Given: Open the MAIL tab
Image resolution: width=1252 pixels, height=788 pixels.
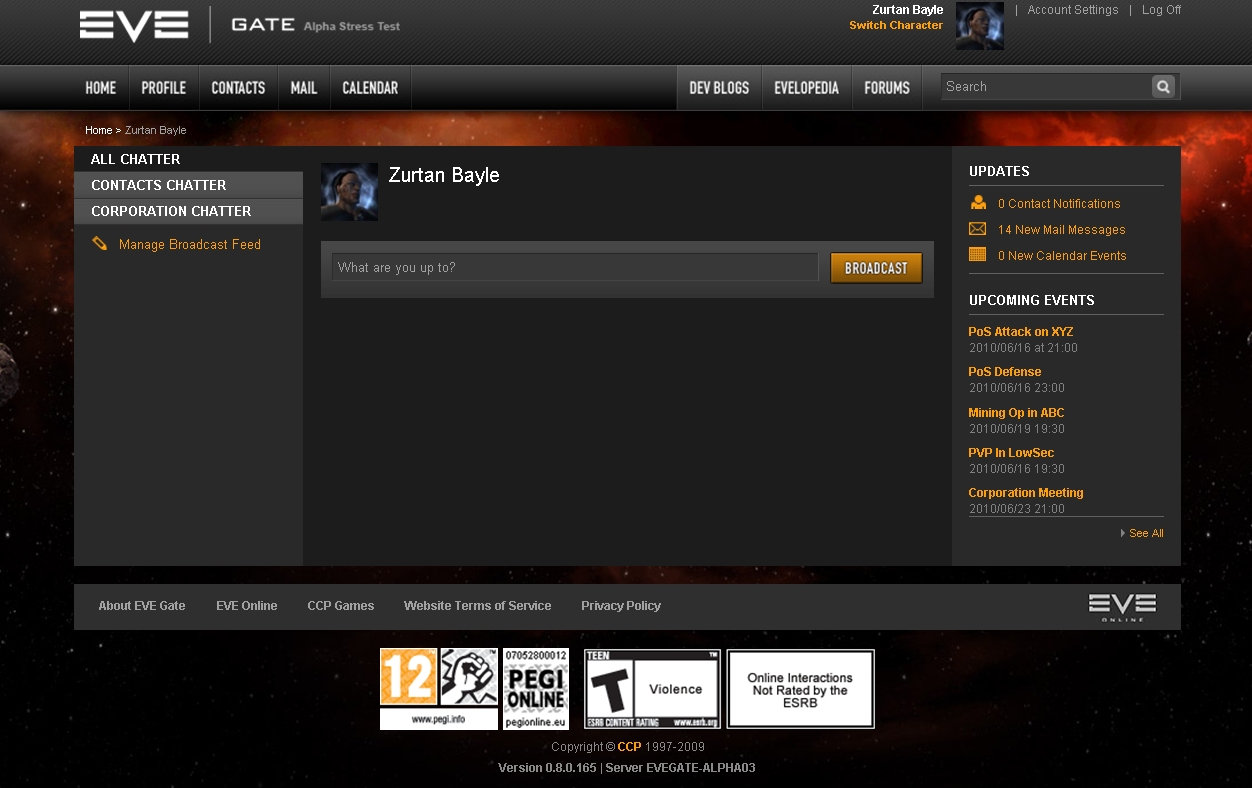Looking at the screenshot, I should (304, 88).
